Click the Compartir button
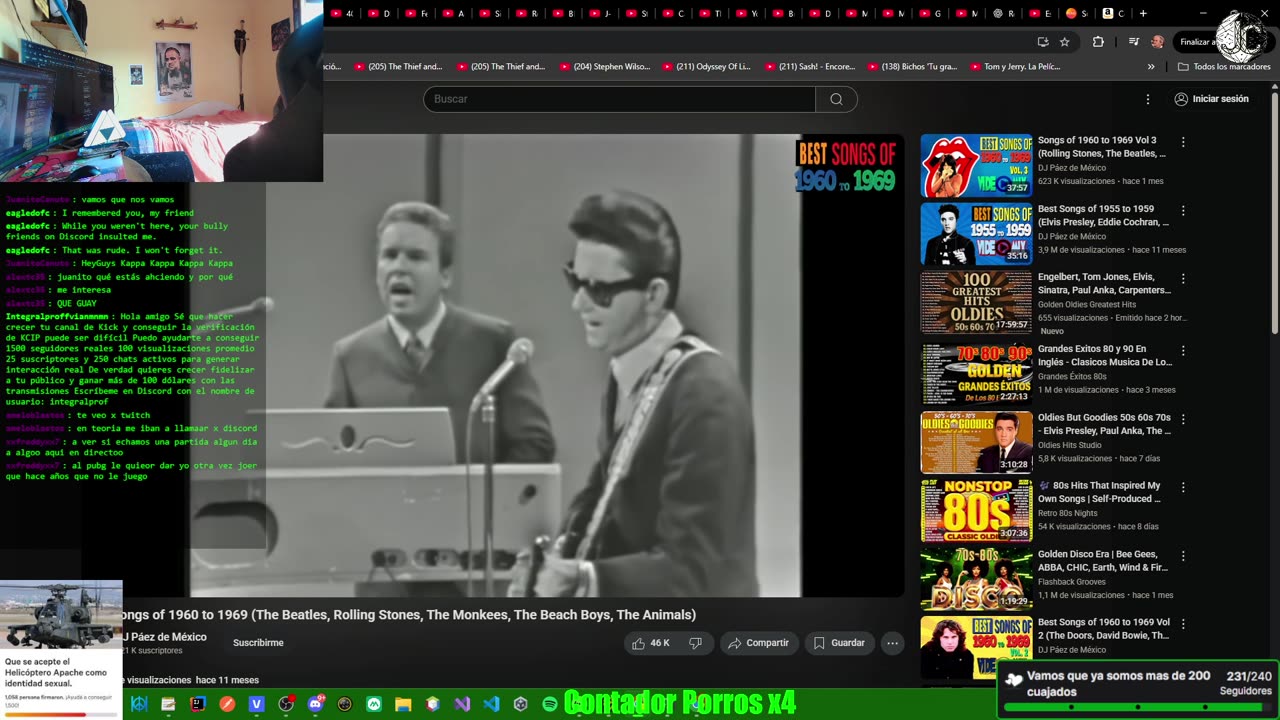Screen dimensions: 1280x720 [x=758, y=643]
